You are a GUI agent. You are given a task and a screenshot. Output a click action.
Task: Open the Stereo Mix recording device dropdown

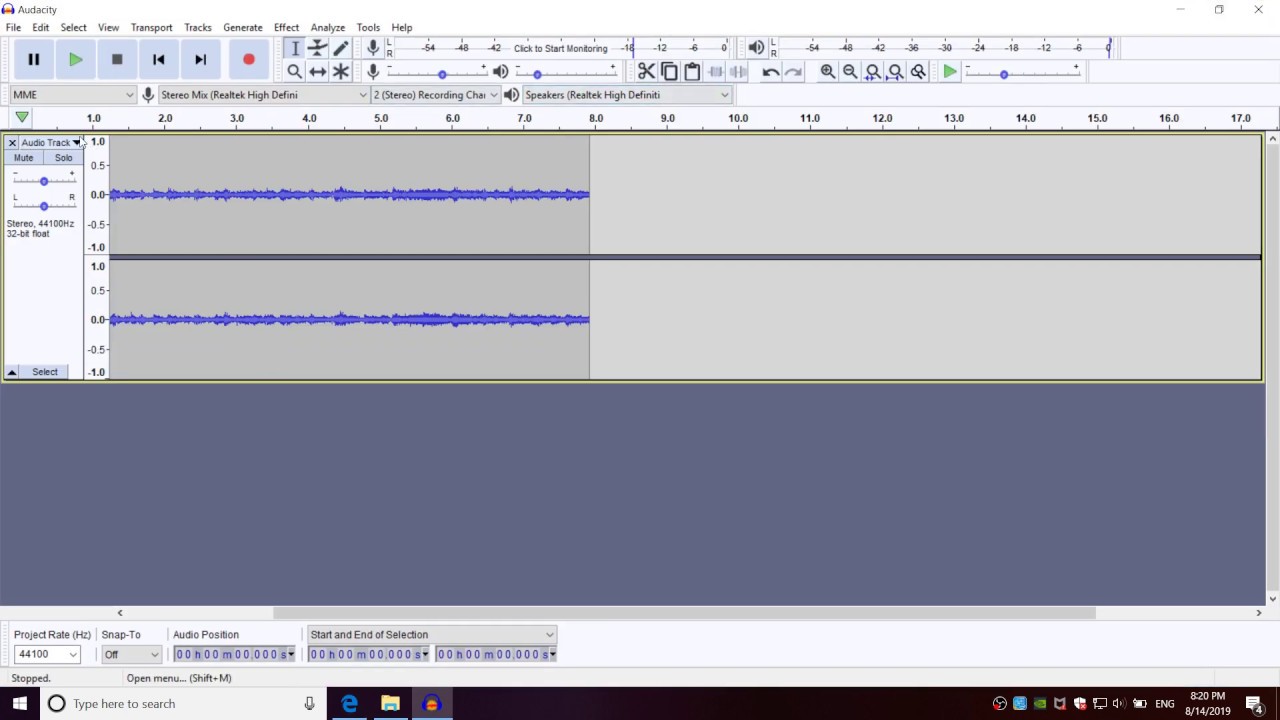point(263,95)
